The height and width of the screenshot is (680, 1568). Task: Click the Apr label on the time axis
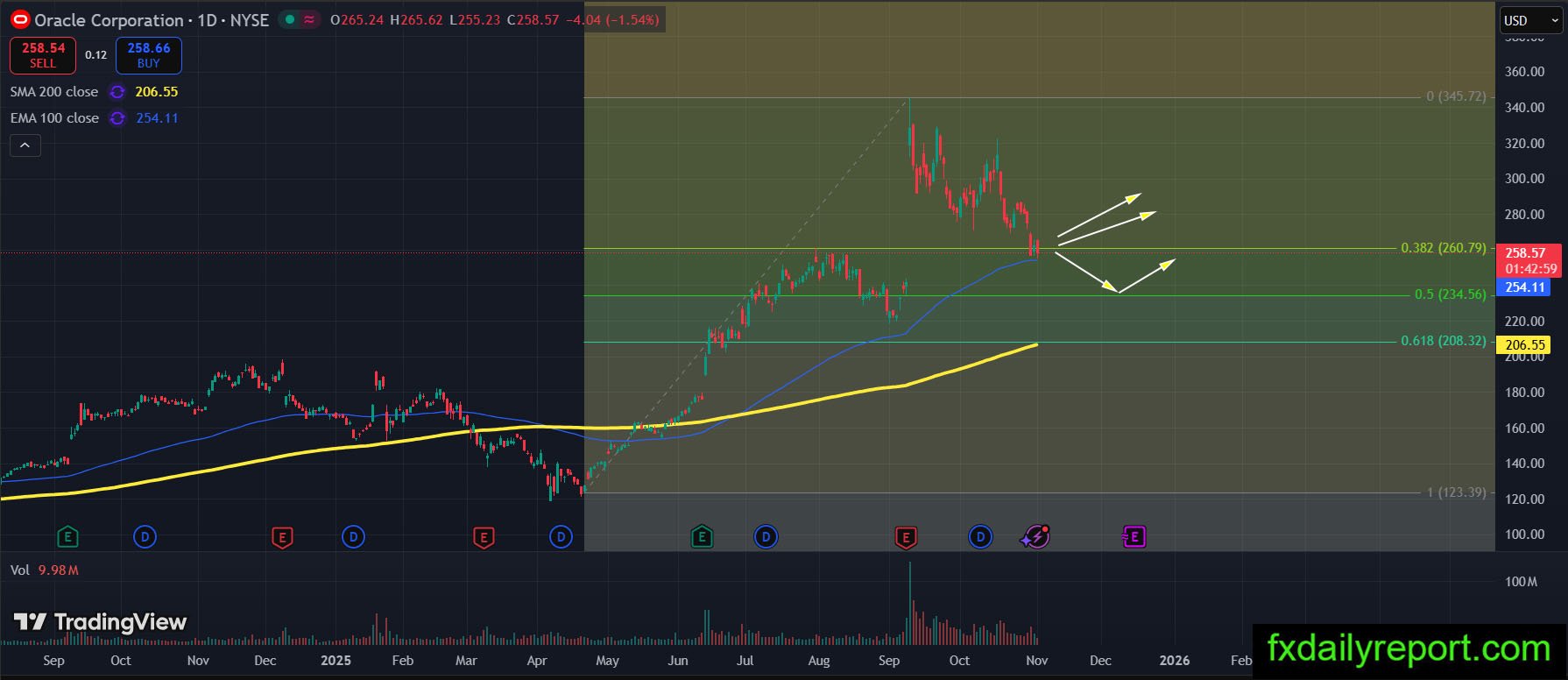pyautogui.click(x=537, y=661)
